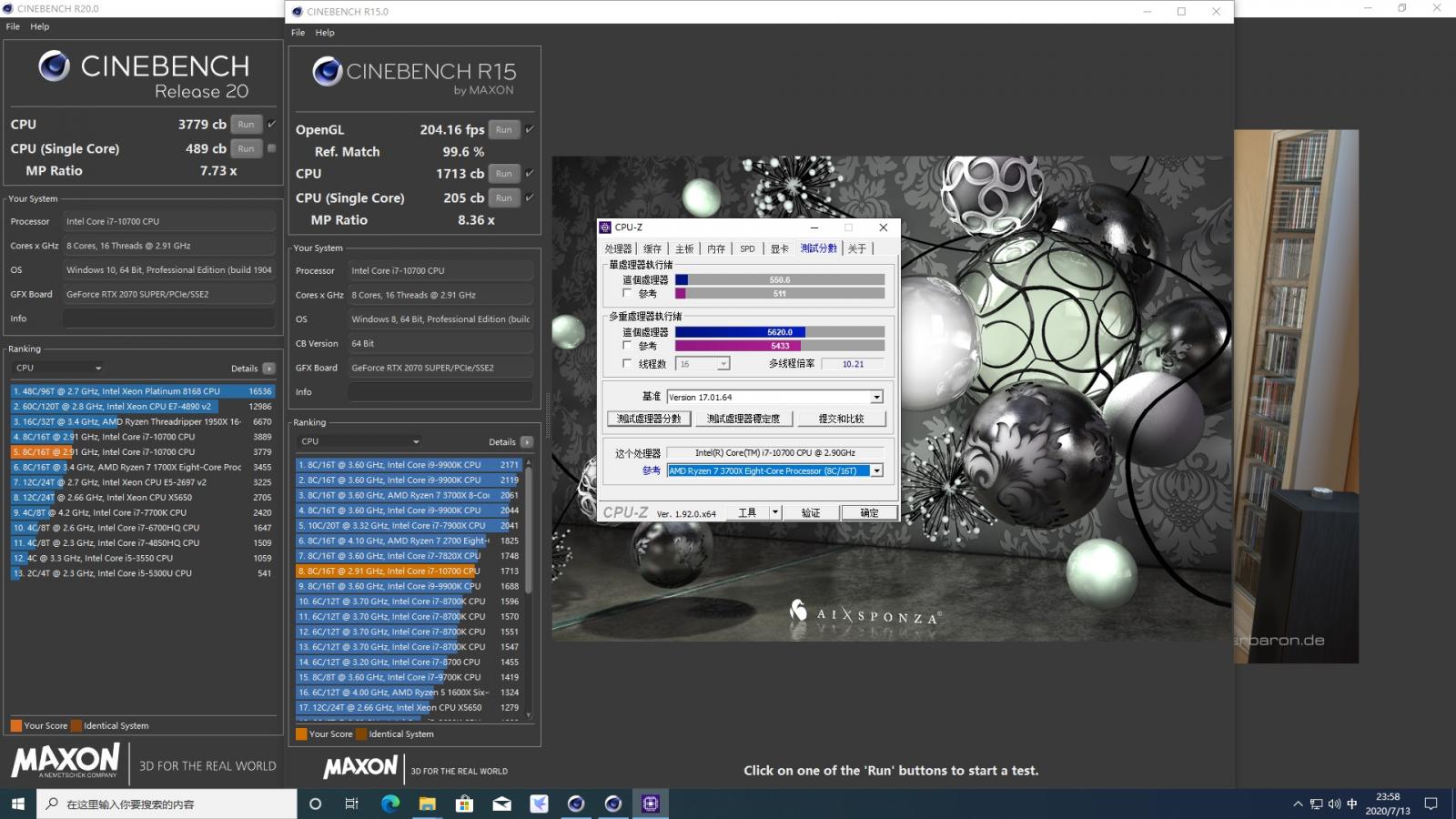Screen dimensions: 1456x819
Task: Switch to 内存 tab in CPU-Z
Action: pos(716,248)
